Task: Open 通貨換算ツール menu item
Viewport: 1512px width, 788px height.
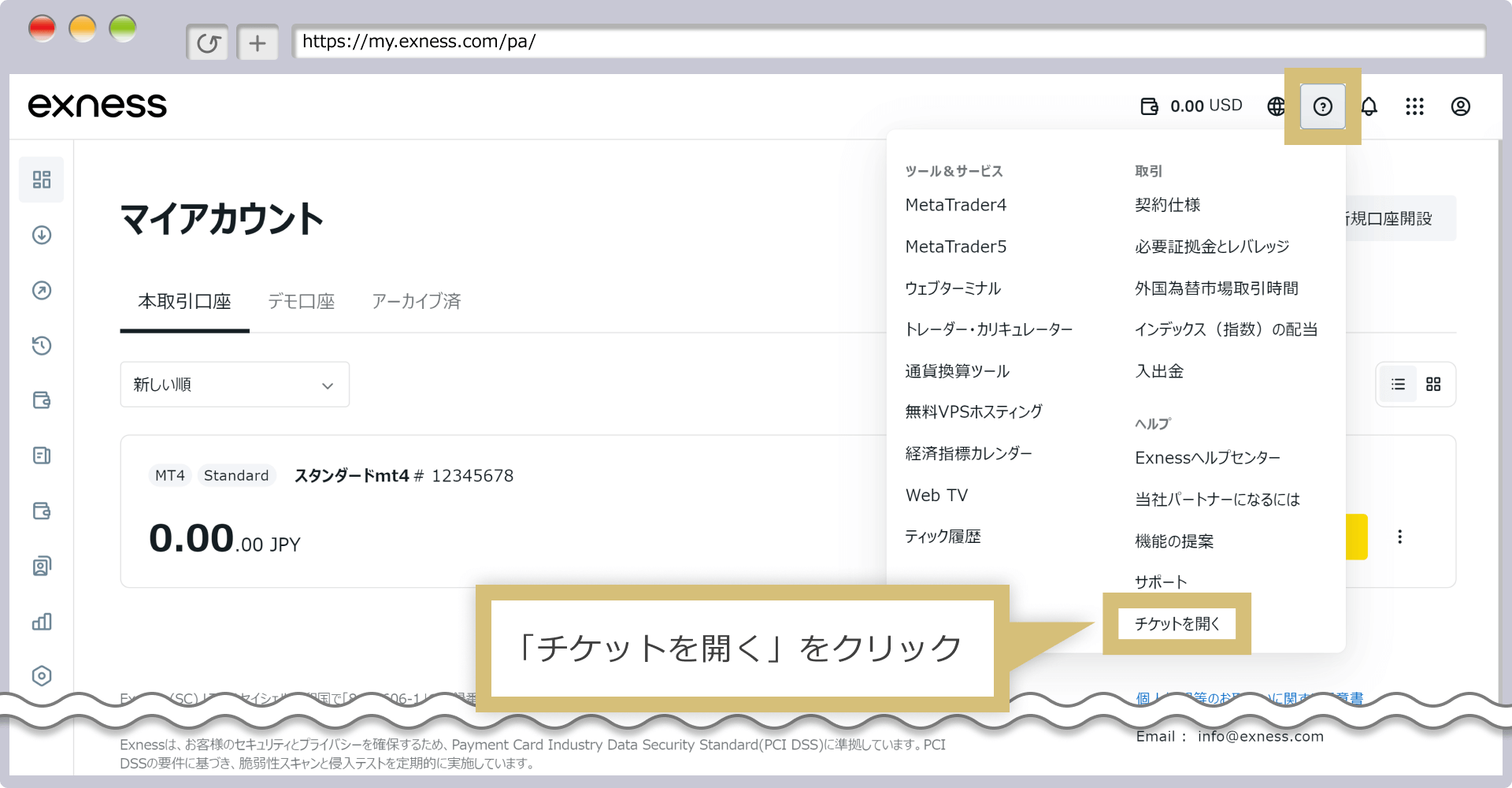Action: pos(957,371)
